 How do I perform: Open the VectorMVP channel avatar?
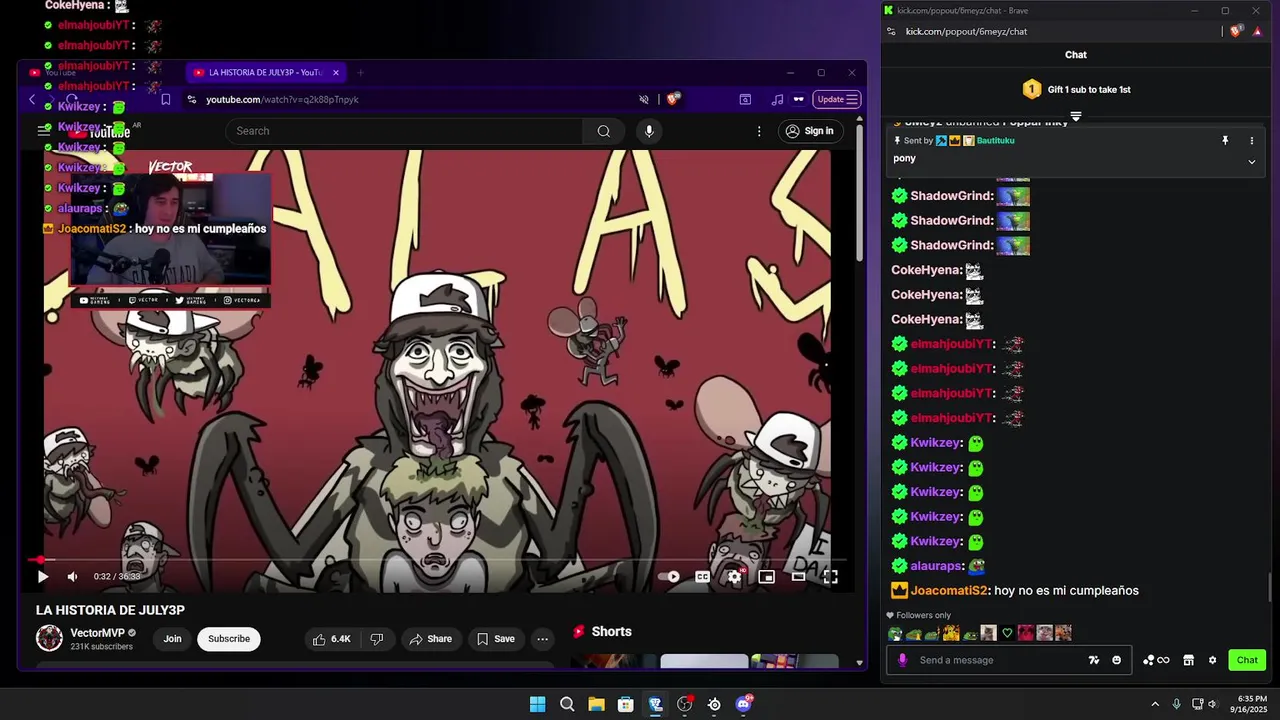49,638
